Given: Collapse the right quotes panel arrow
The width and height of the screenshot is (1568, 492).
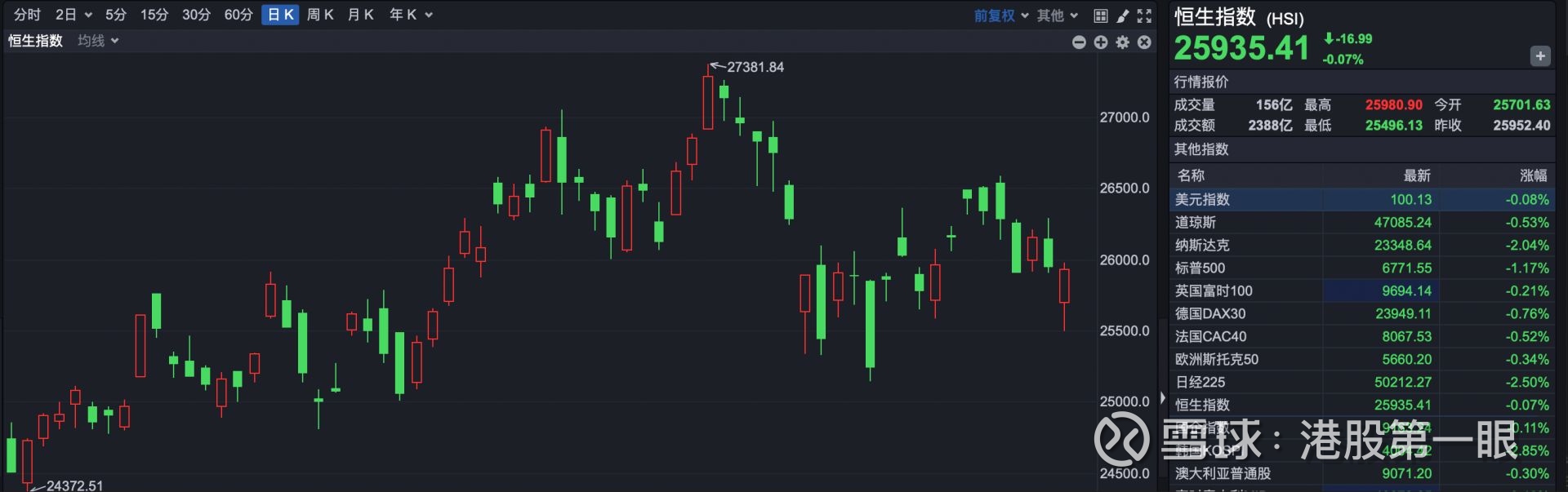Looking at the screenshot, I should click(x=1163, y=398).
